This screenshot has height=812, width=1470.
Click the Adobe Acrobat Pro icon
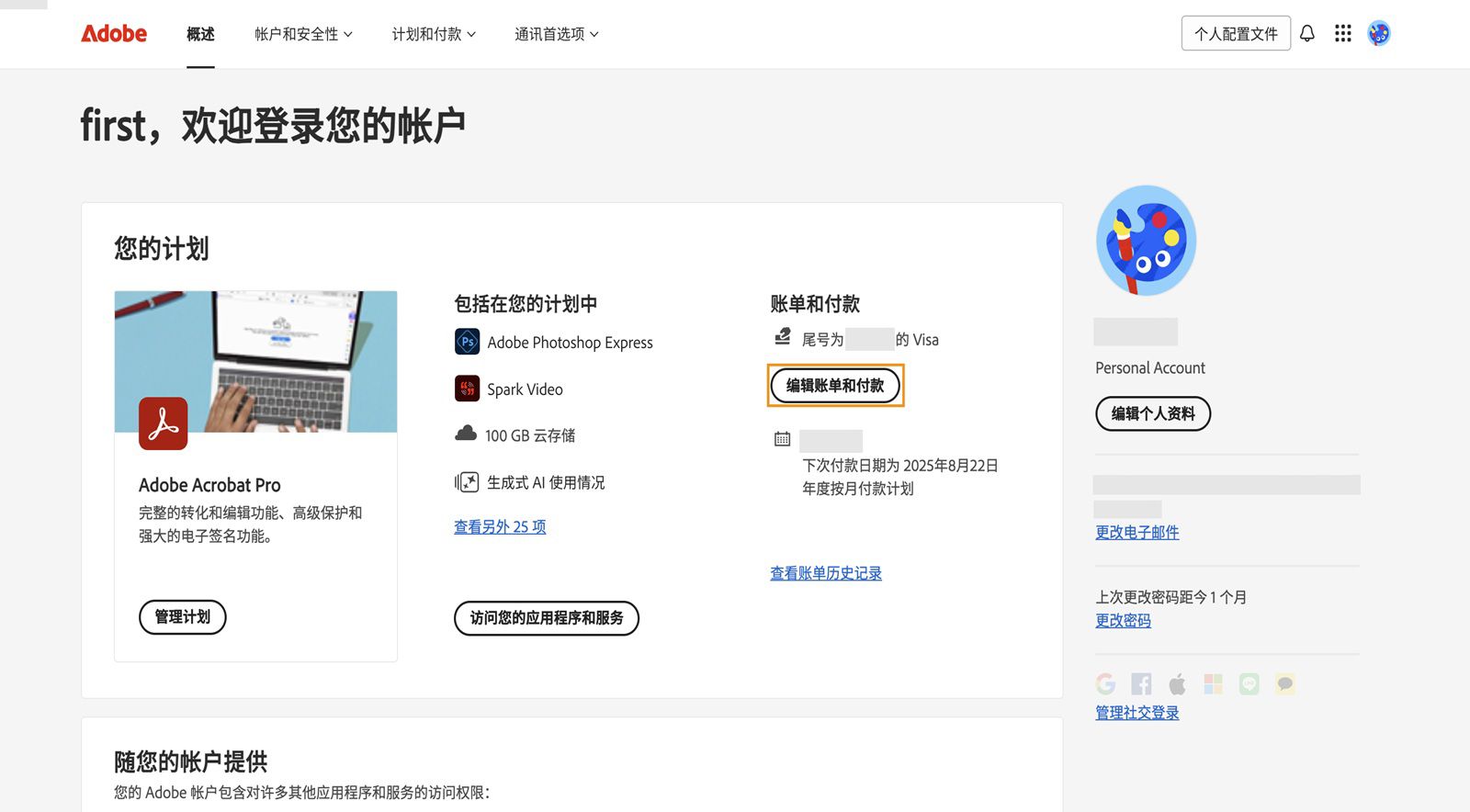coord(163,423)
